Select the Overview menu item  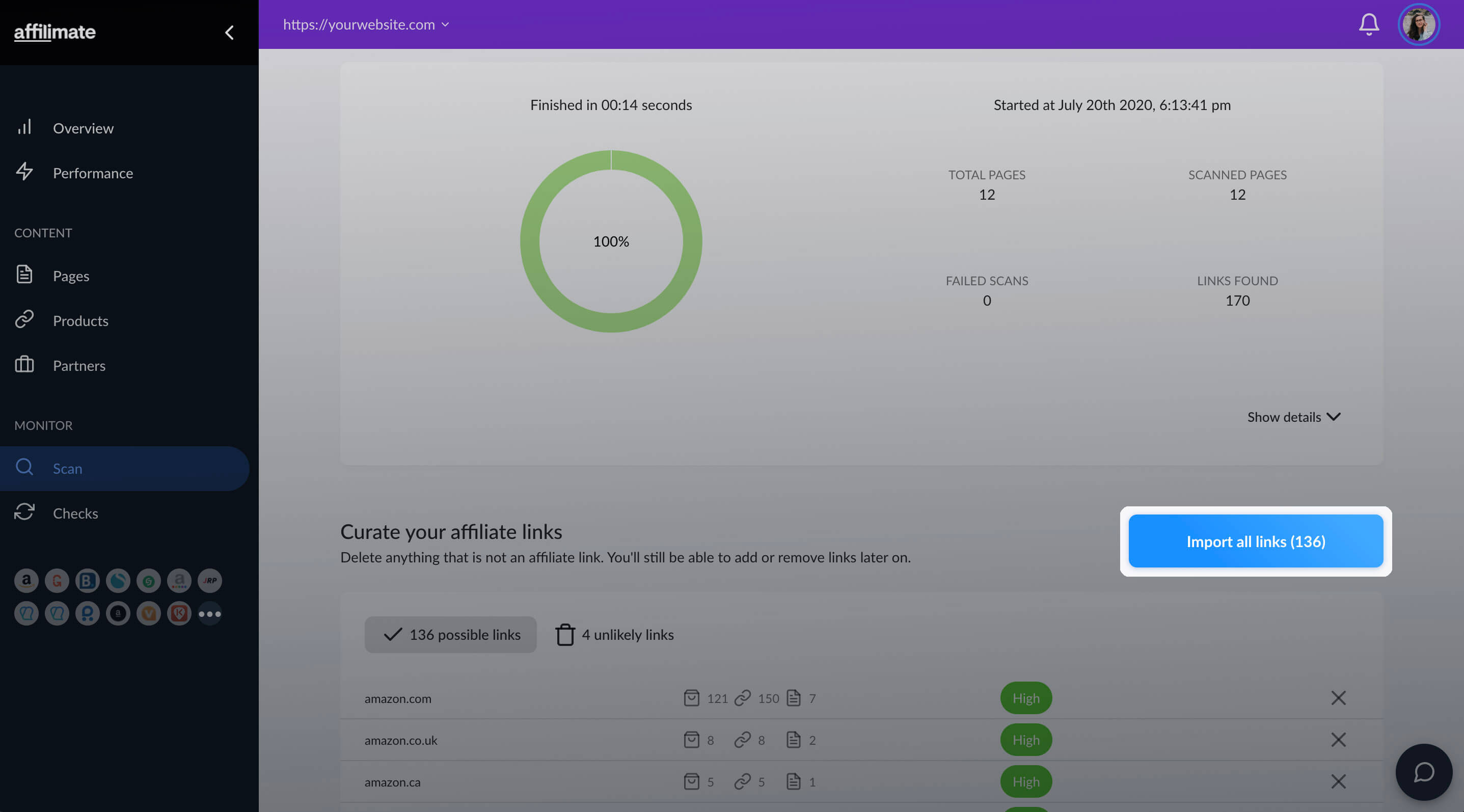(83, 128)
